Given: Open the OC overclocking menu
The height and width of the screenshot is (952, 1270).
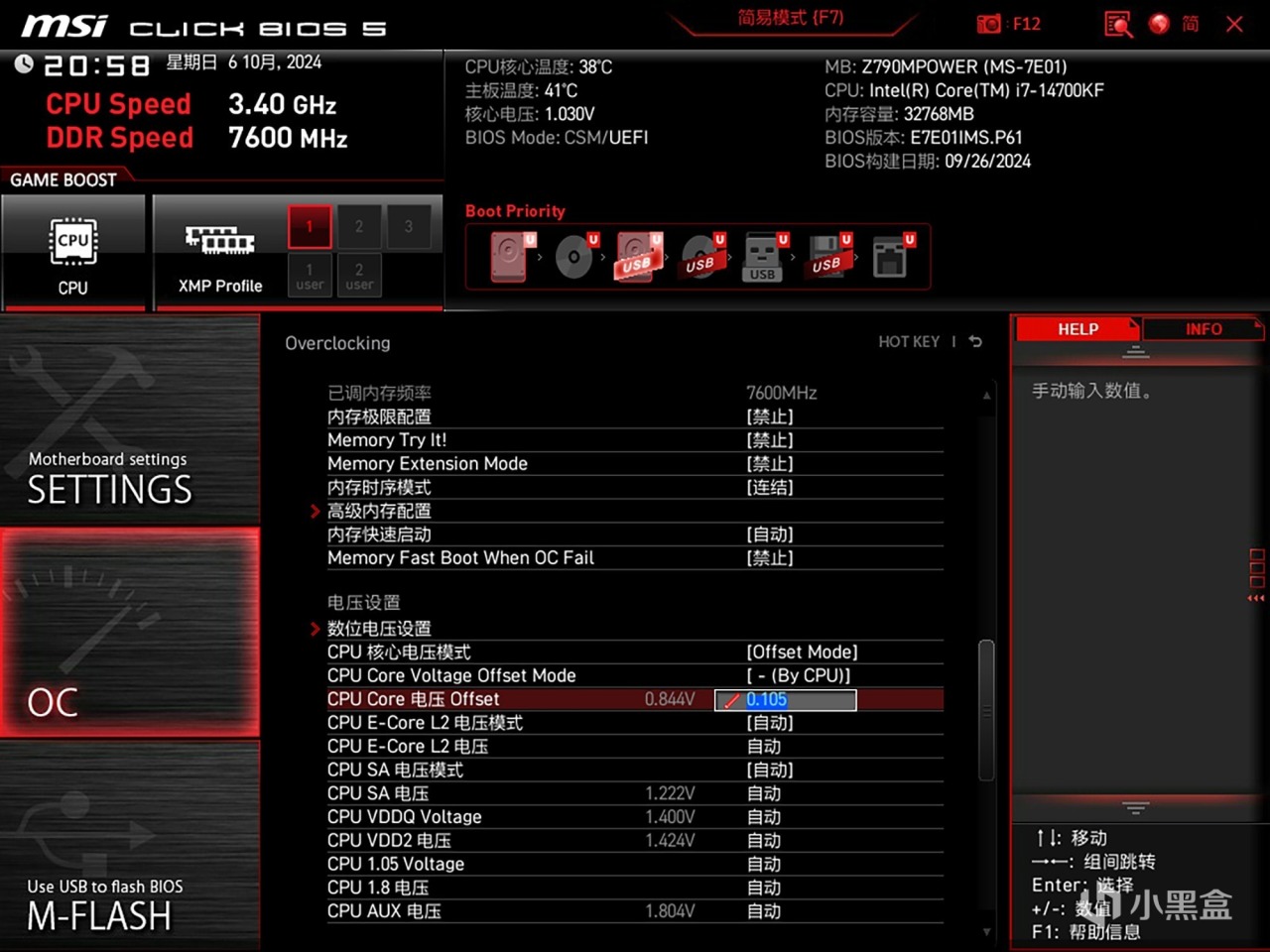Looking at the screenshot, I should coord(130,633).
